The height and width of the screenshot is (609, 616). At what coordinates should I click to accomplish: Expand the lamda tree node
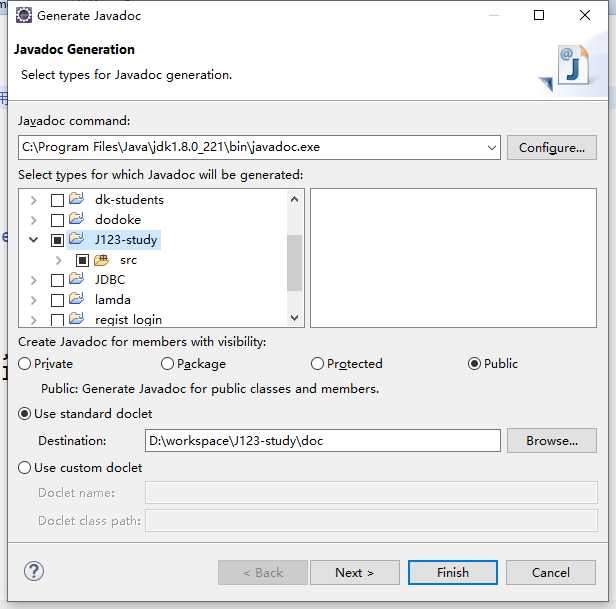tap(34, 301)
